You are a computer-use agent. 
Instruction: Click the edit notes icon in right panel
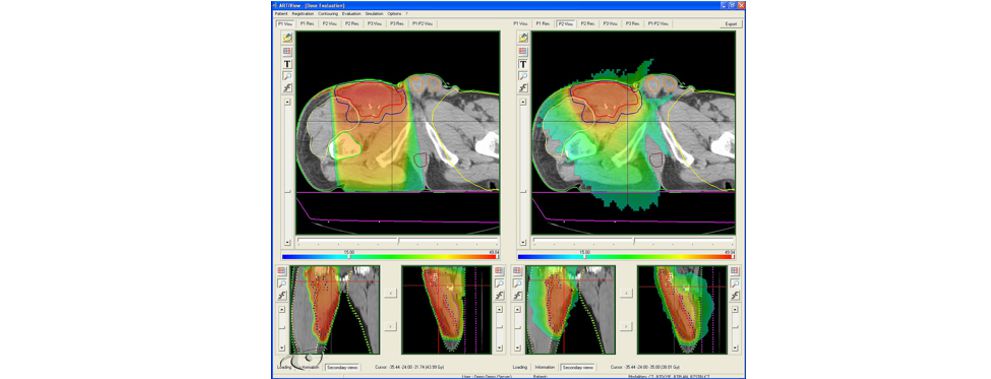tap(523, 38)
